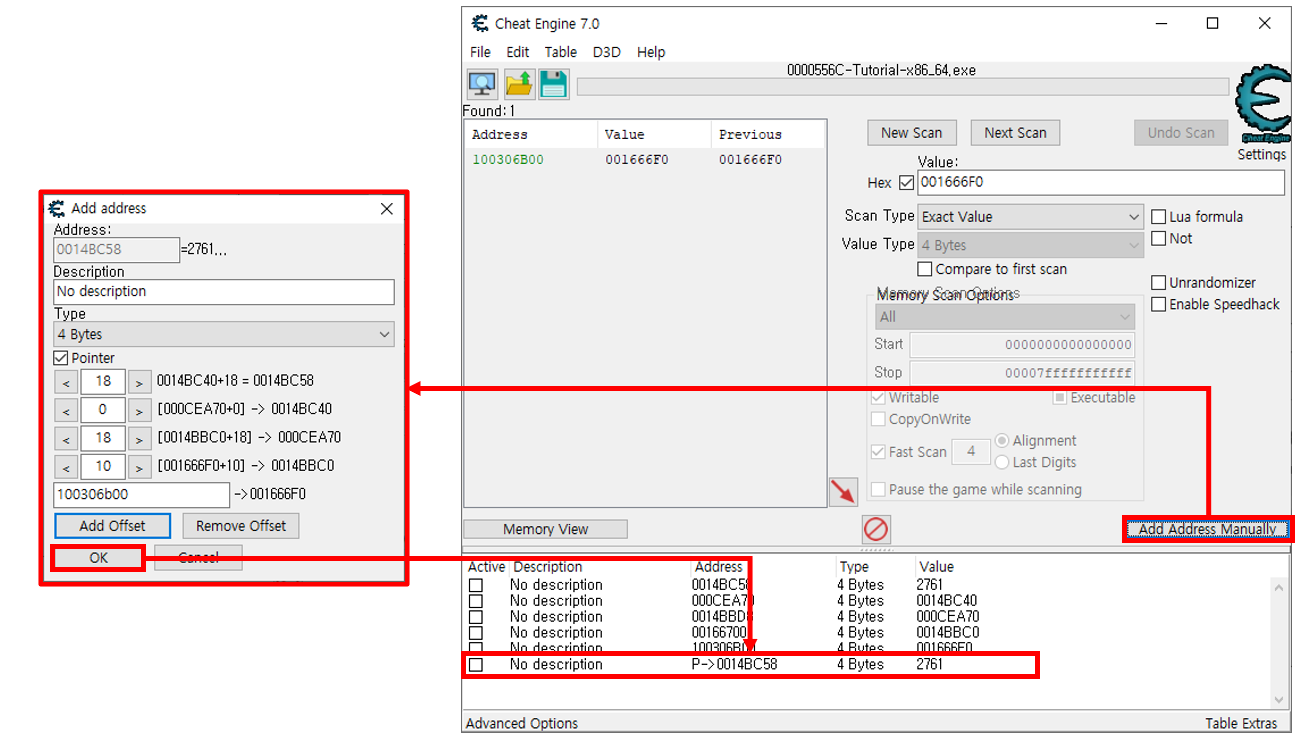The width and height of the screenshot is (1301, 745).
Task: Select found address 100306B00 row
Action: tap(645, 160)
